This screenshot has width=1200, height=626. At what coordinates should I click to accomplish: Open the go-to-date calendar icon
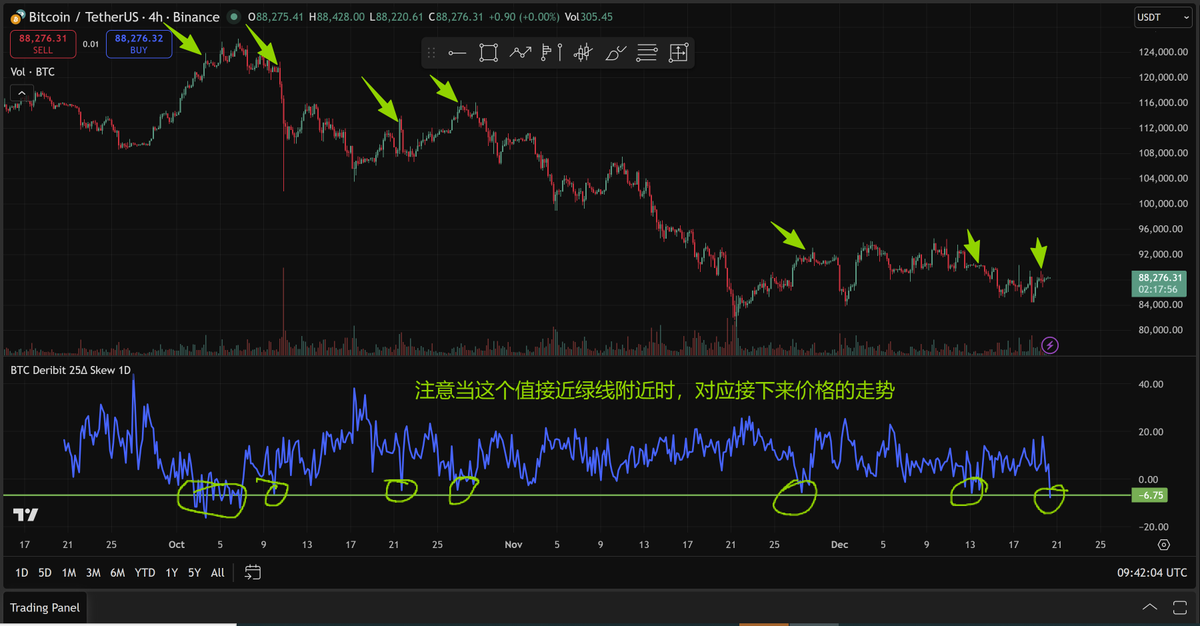(253, 573)
